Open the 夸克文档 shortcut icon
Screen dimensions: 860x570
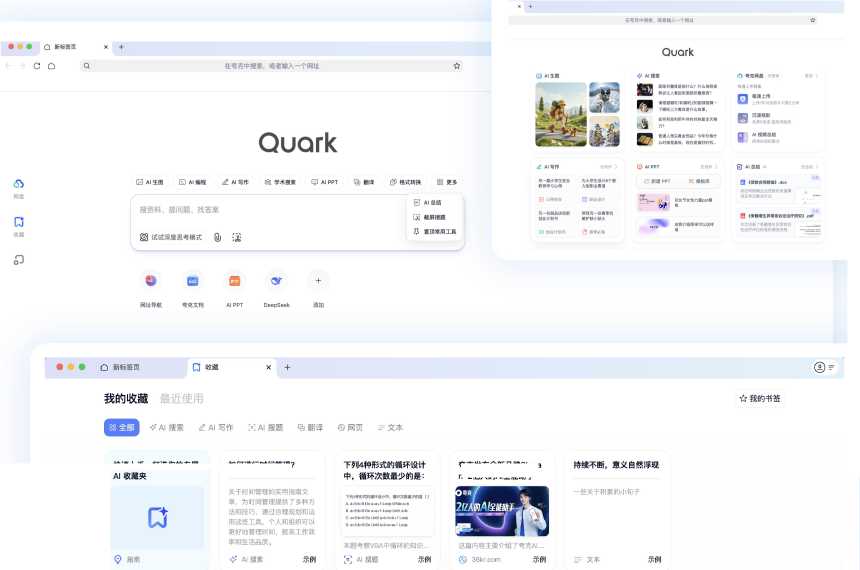click(x=193, y=281)
